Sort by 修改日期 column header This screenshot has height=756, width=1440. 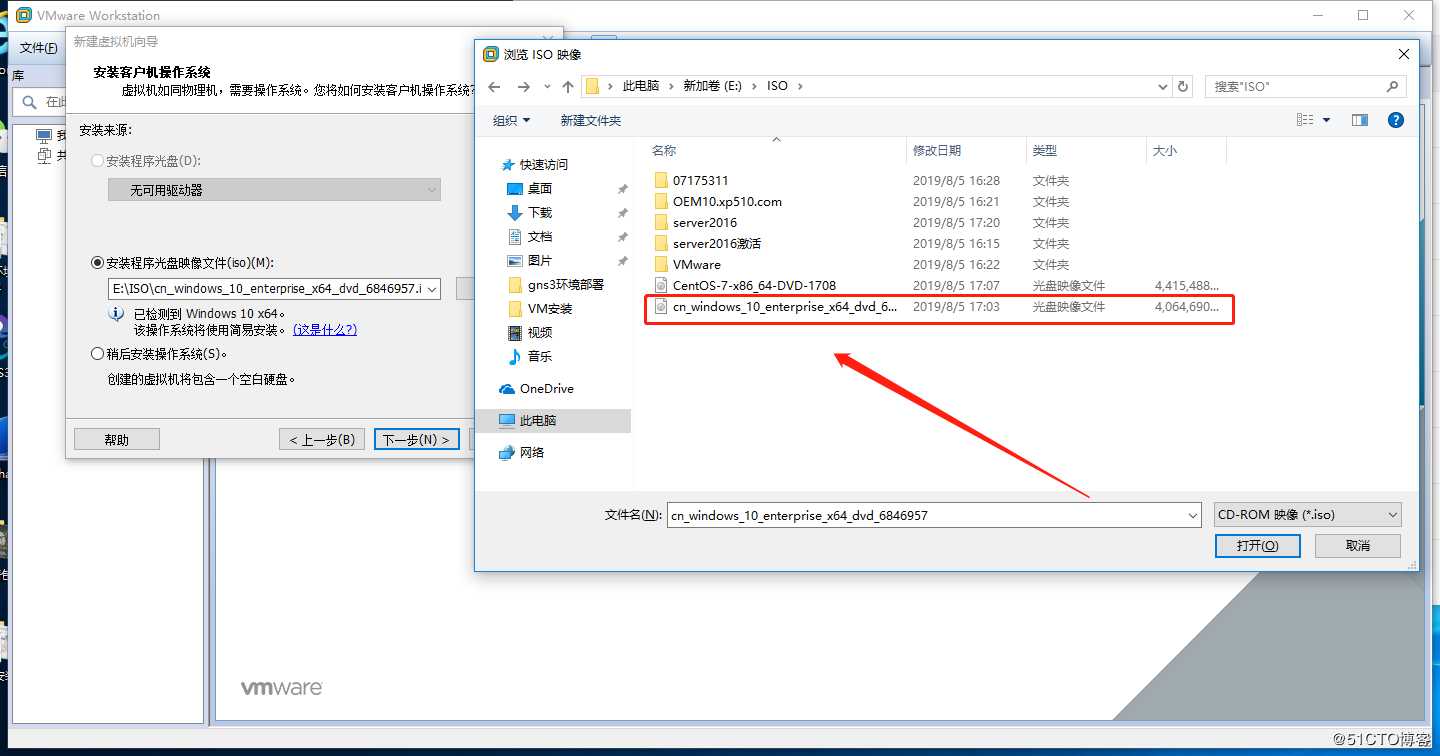pos(937,151)
